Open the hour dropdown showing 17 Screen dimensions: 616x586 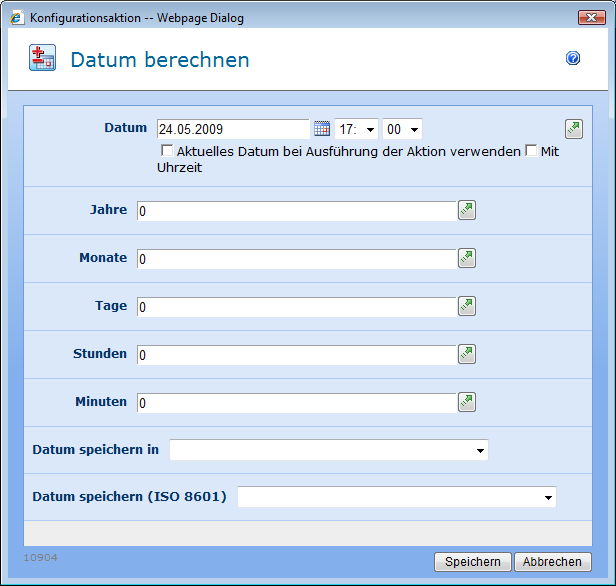(x=358, y=129)
